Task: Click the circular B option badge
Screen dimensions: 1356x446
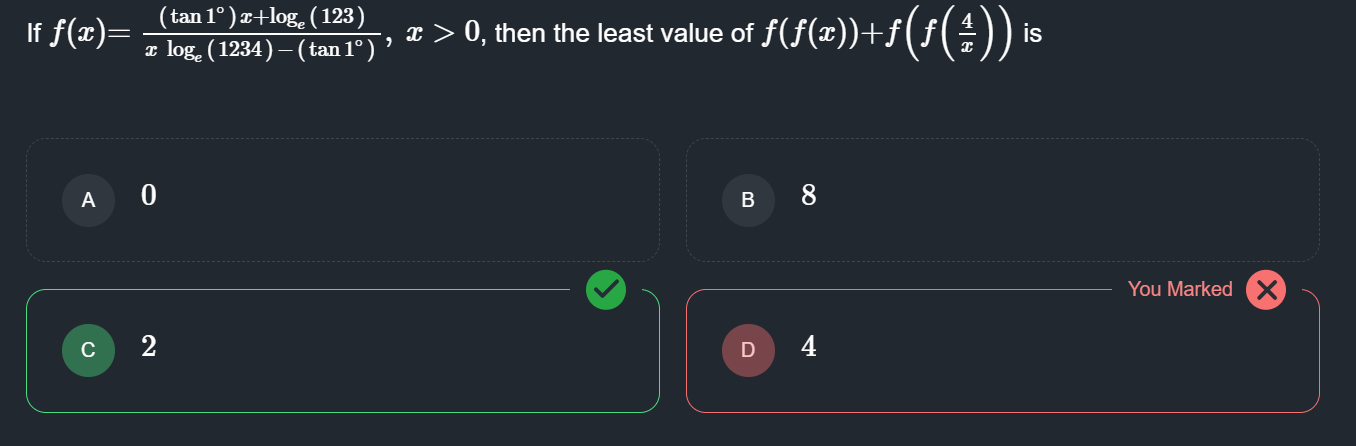Action: click(748, 199)
